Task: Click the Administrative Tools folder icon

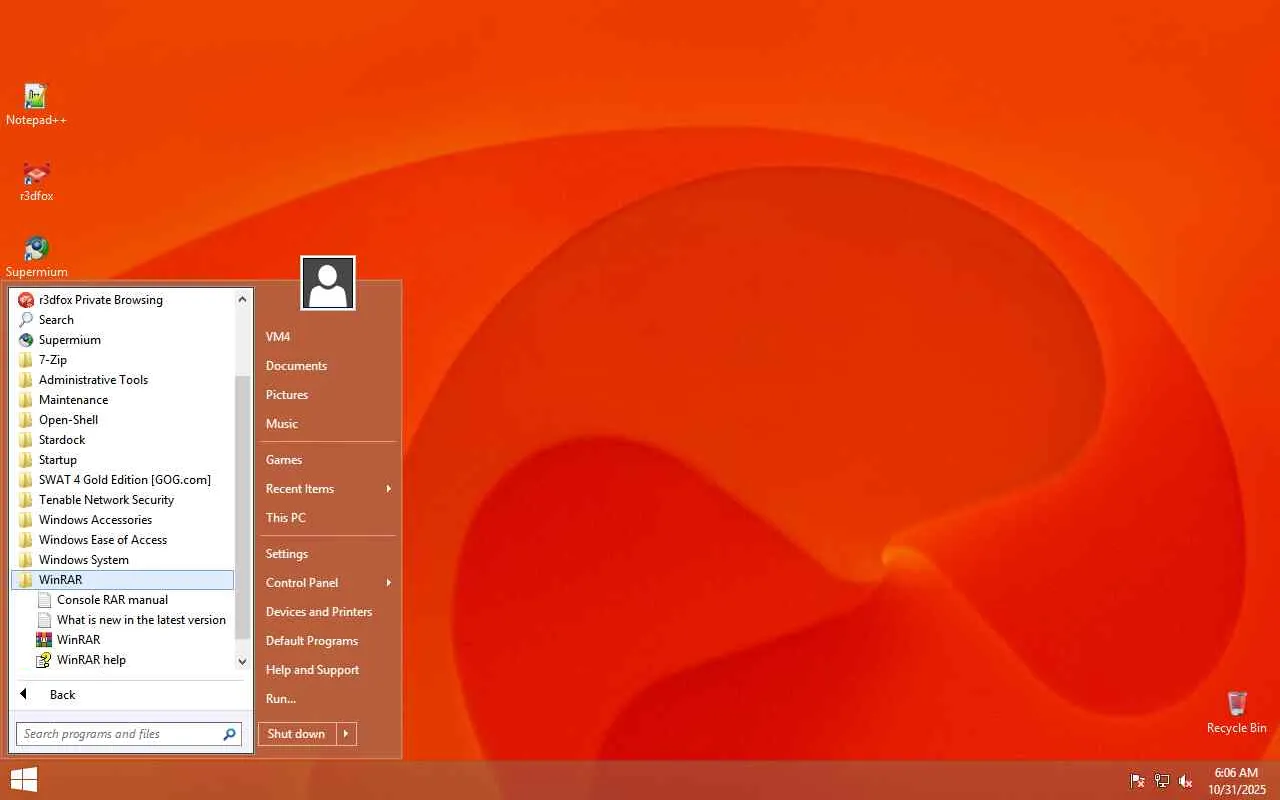Action: click(26, 380)
